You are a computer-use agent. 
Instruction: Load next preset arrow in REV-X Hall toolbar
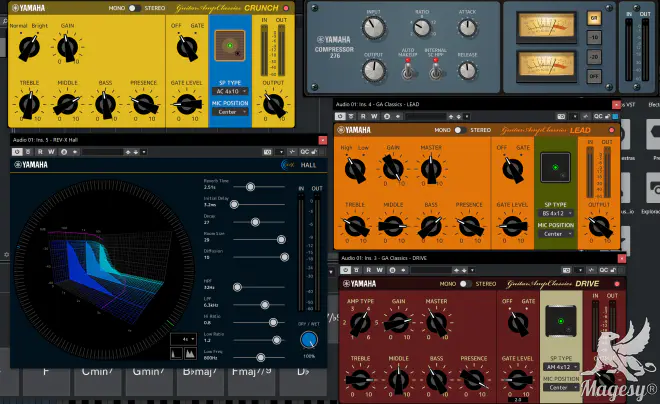pos(136,152)
